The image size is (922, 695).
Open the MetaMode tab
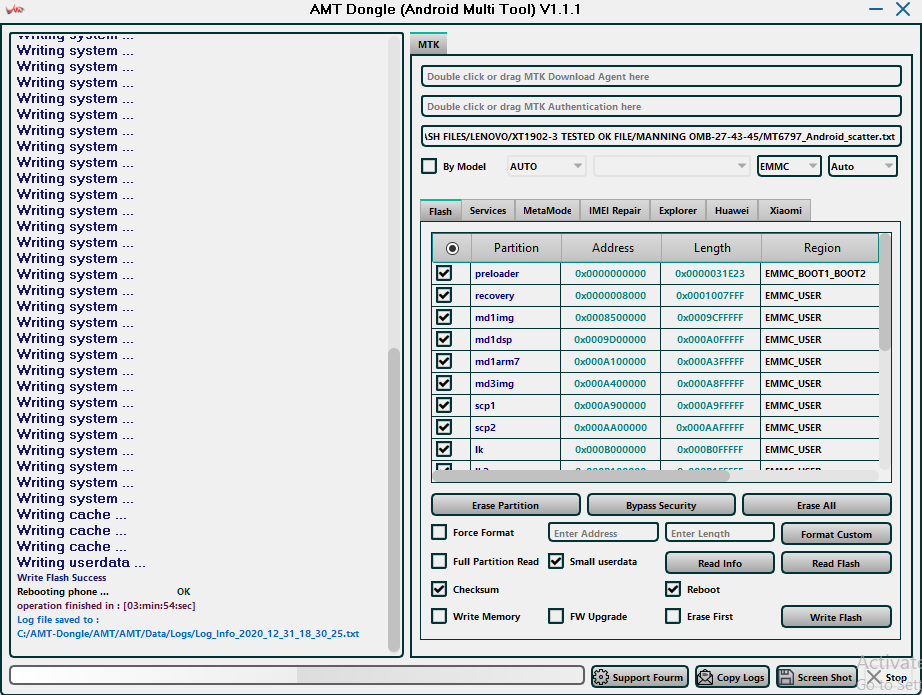(547, 210)
